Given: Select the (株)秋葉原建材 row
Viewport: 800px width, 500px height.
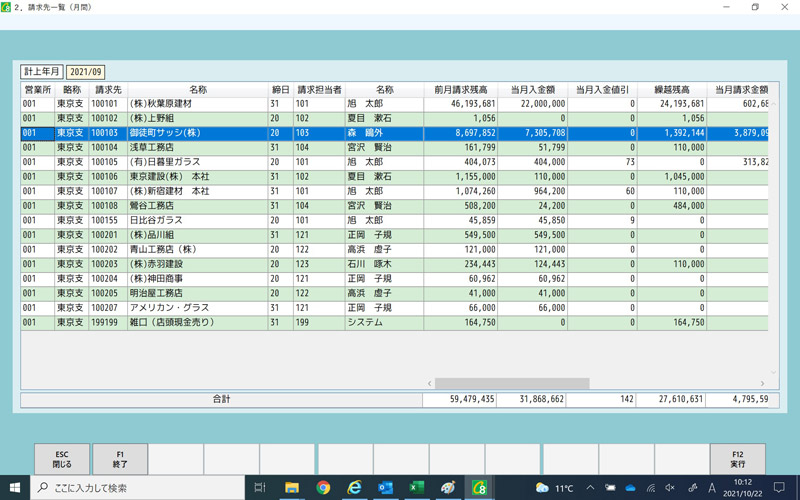Looking at the screenshot, I should click(394, 104).
